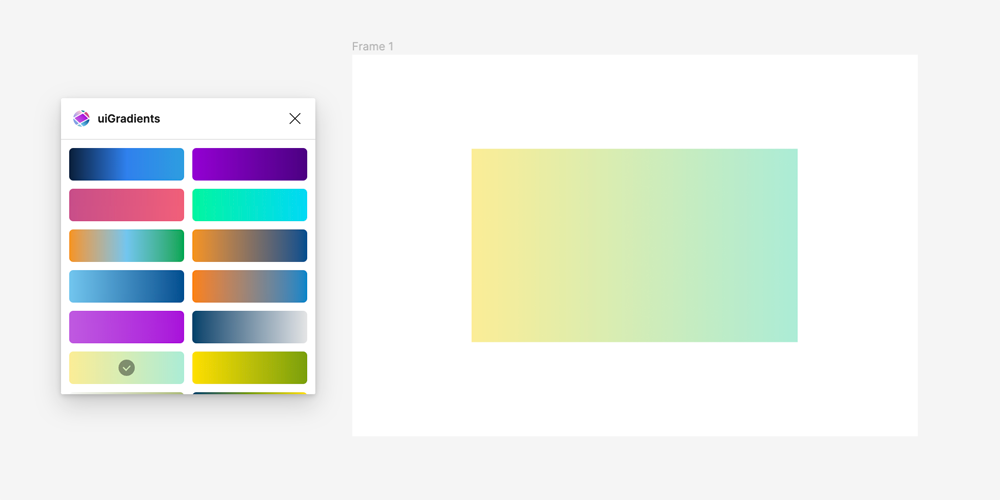Viewport: 1000px width, 500px height.
Task: Apply the orange-blue-green three-color gradient swatch
Action: [x=126, y=246]
